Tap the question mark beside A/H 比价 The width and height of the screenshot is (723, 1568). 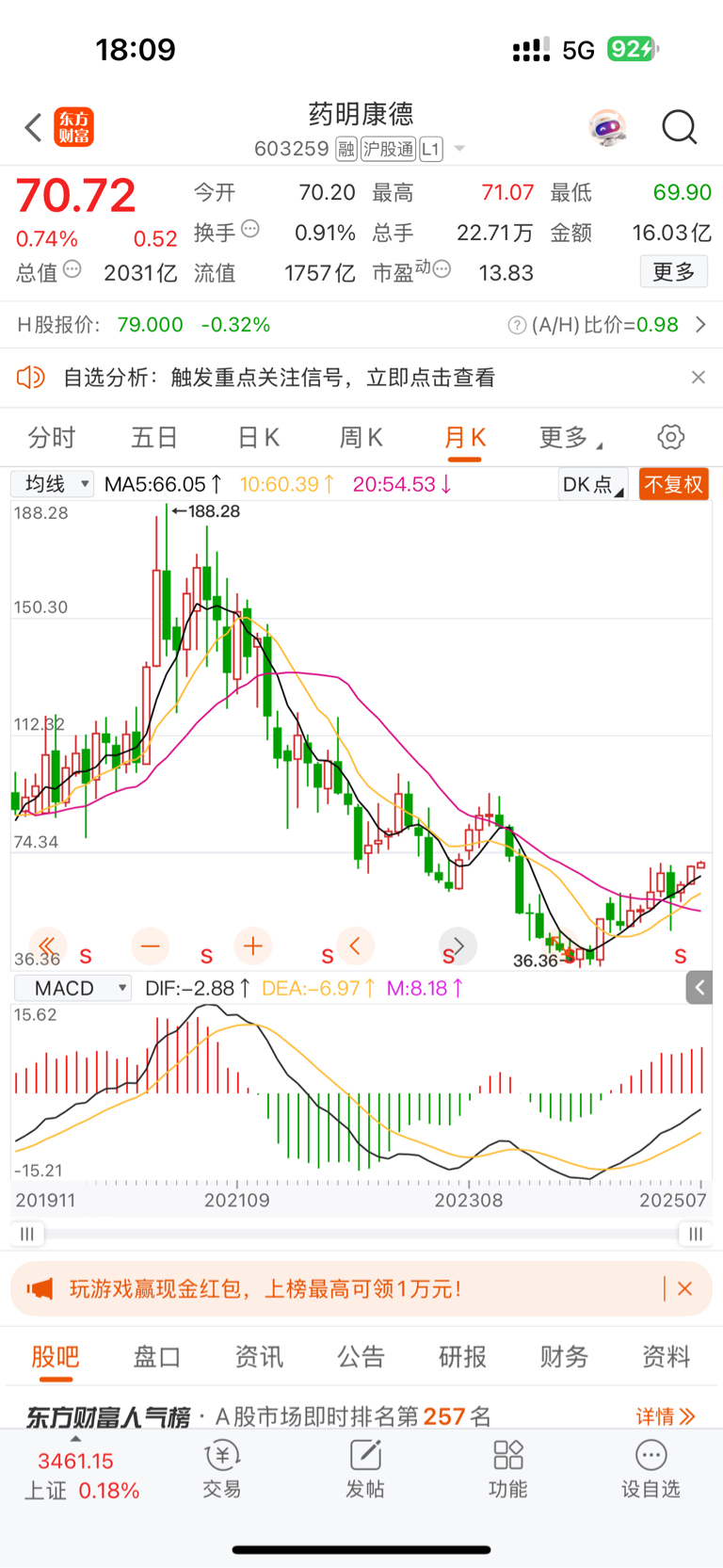click(x=517, y=325)
